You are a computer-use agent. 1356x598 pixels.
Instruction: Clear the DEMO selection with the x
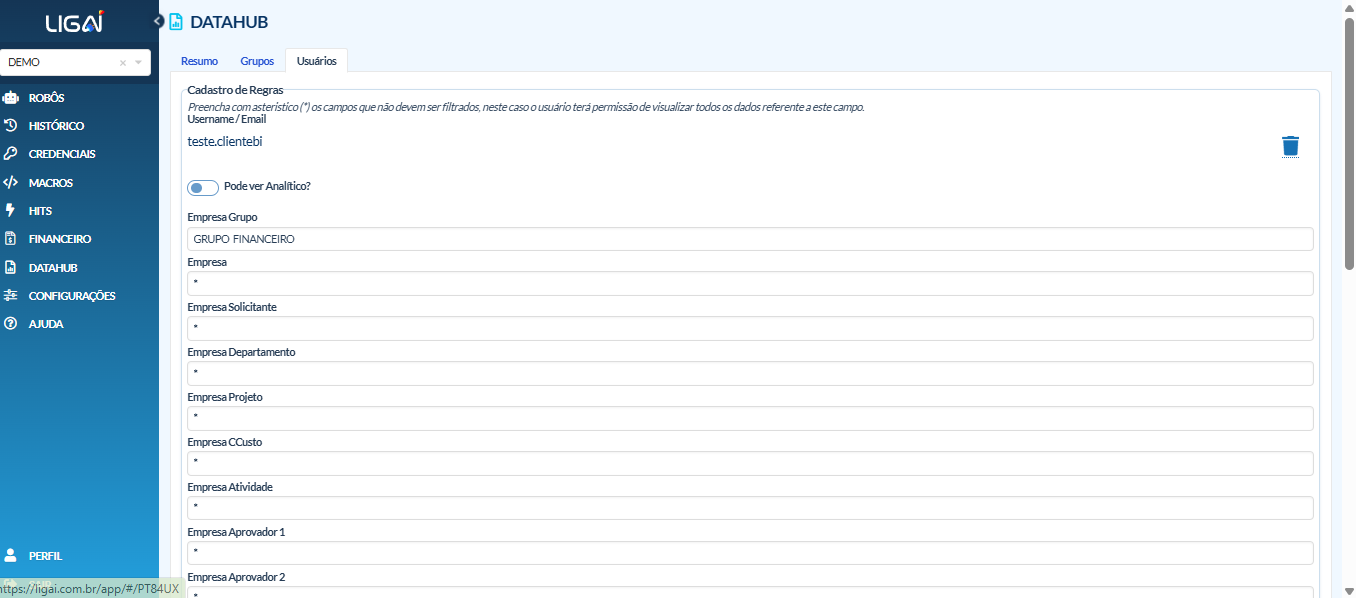pyautogui.click(x=123, y=62)
